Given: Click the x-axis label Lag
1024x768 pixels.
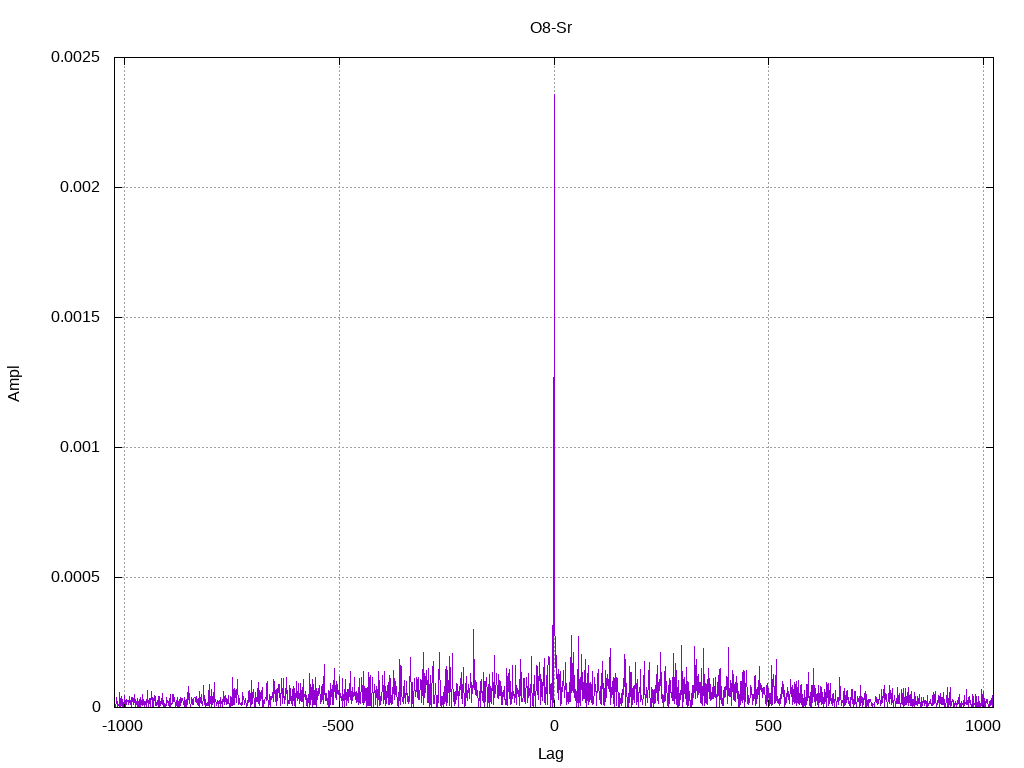Looking at the screenshot, I should point(551,754).
